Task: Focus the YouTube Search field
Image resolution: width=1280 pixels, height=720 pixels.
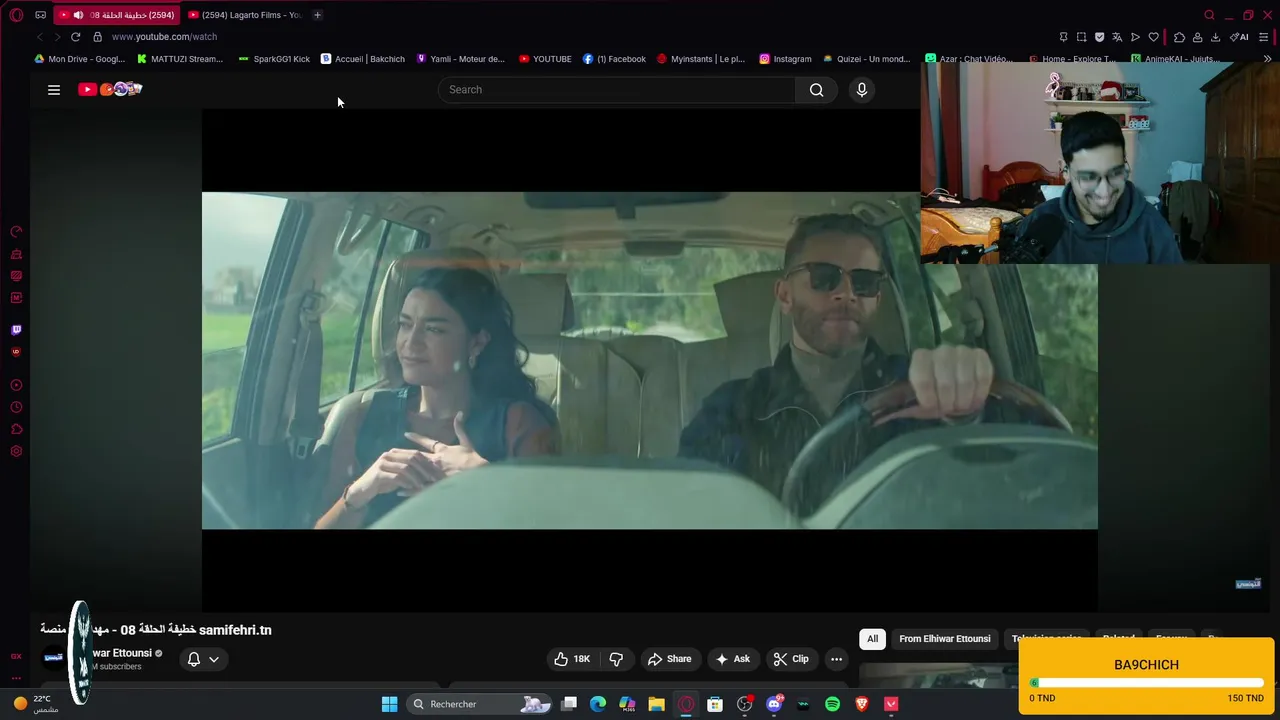Action: pyautogui.click(x=617, y=90)
